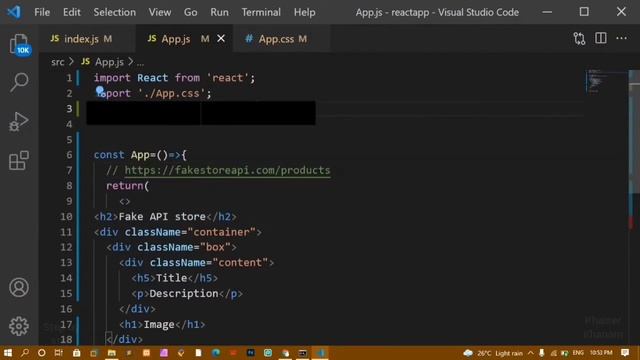Click the microphone icon in system tray

click(542, 353)
